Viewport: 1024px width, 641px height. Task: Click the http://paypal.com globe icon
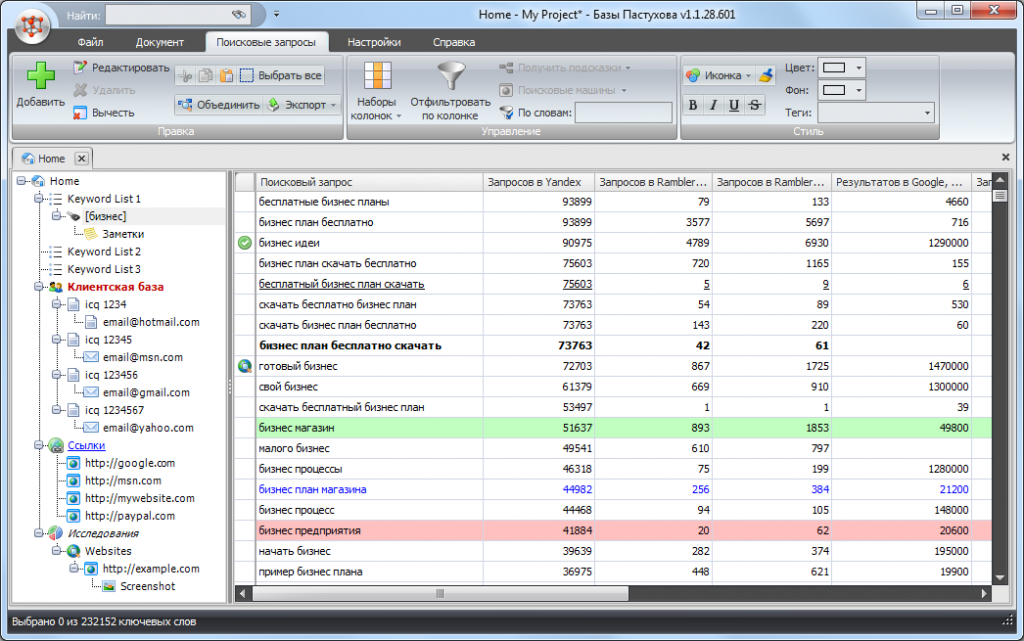click(x=74, y=516)
